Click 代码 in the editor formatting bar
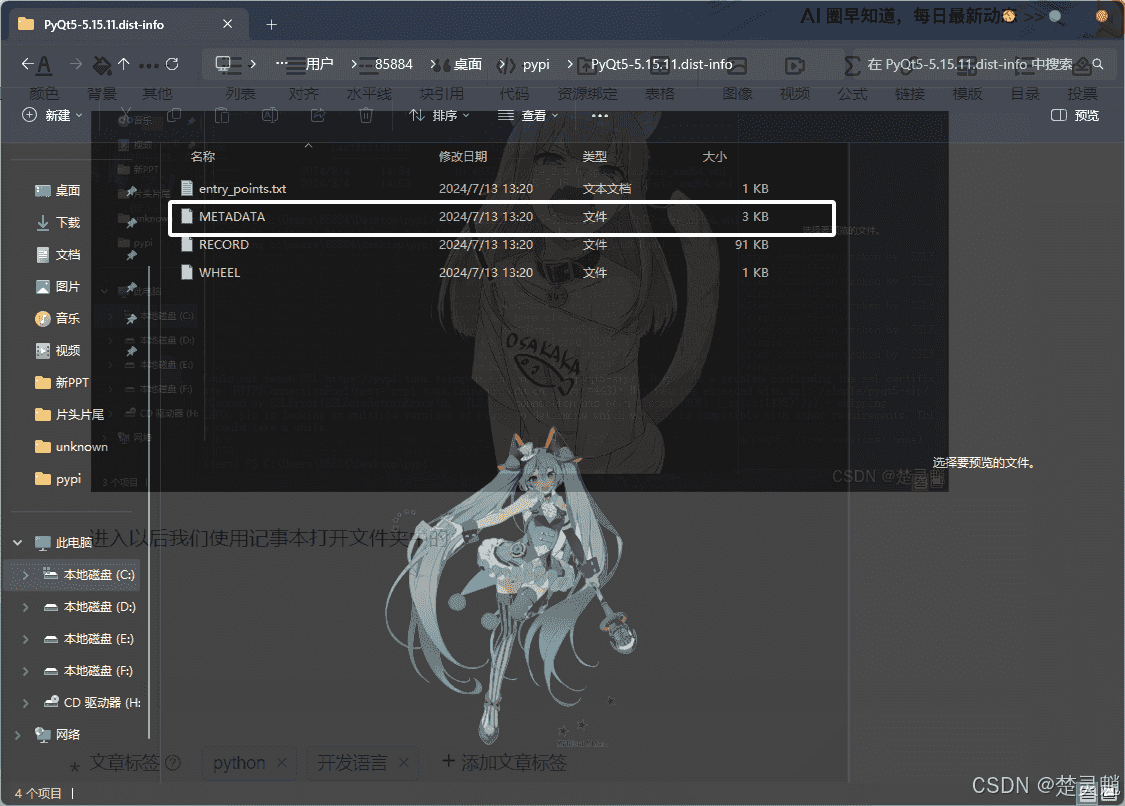1125x806 pixels. point(513,92)
